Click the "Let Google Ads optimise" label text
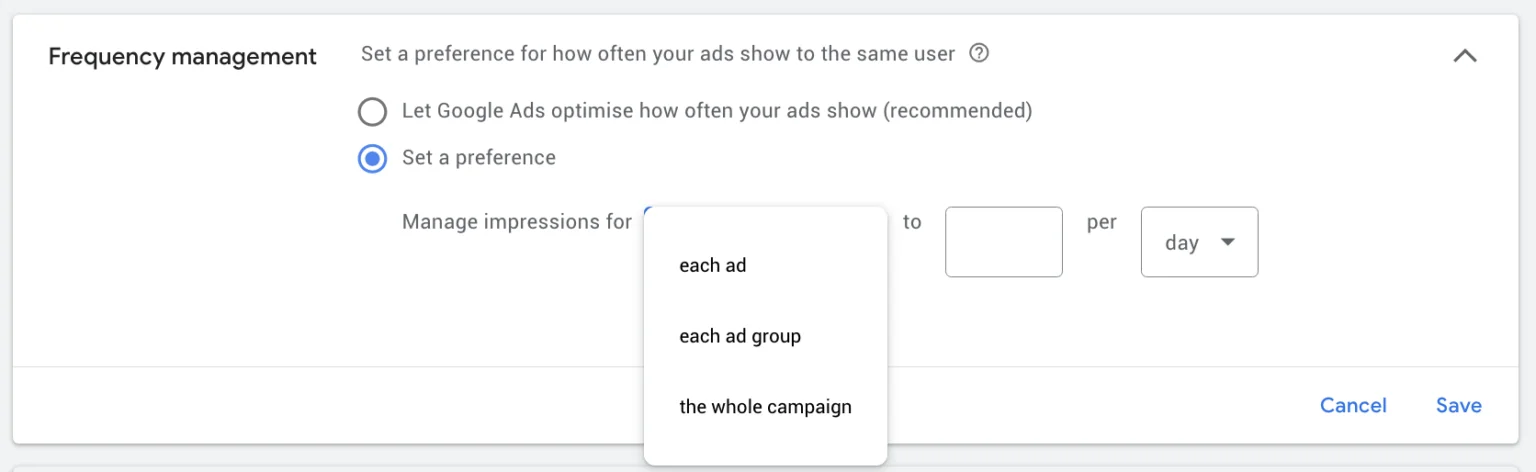 [640, 111]
